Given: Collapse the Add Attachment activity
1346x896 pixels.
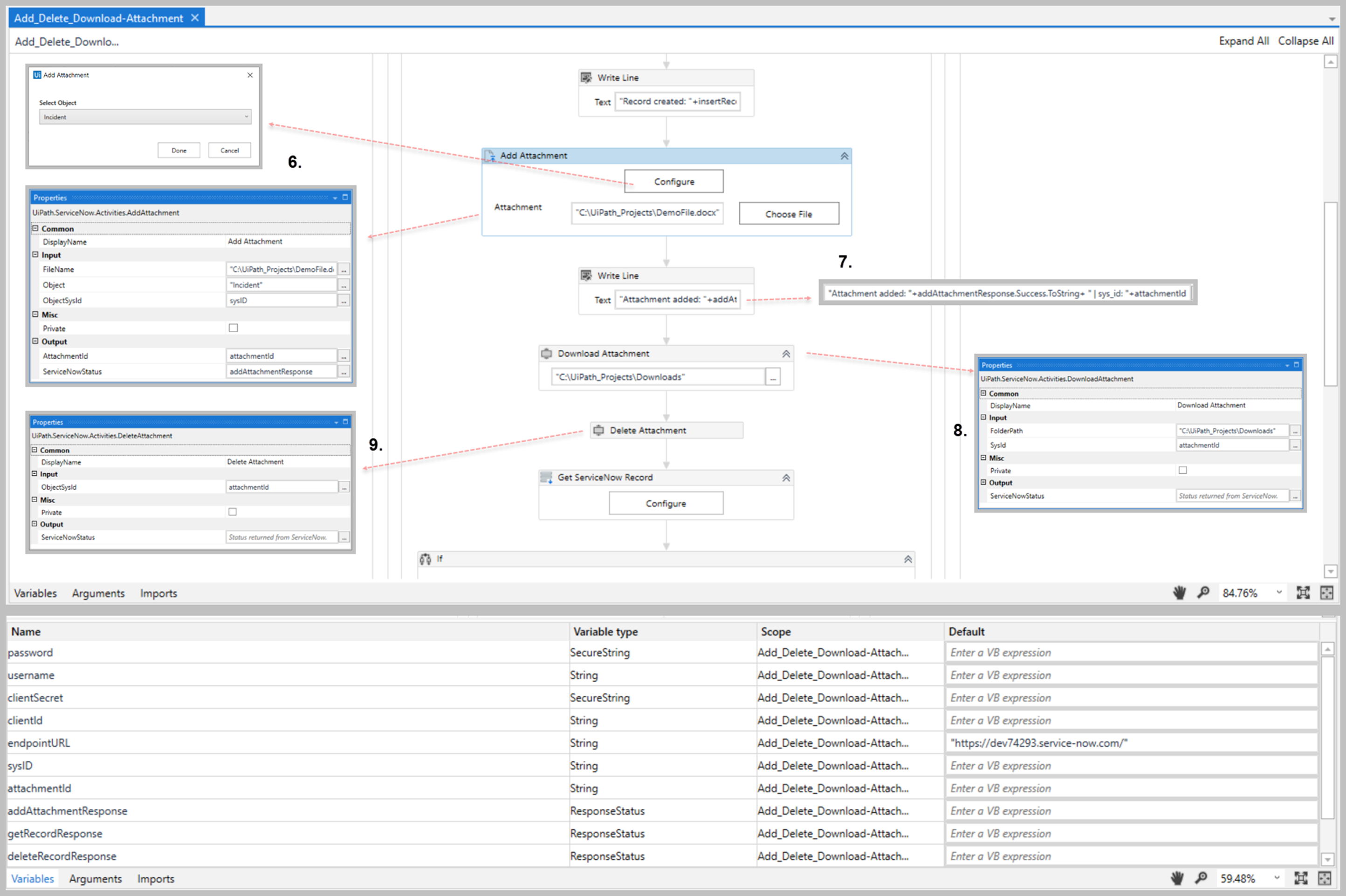Looking at the screenshot, I should tap(844, 156).
